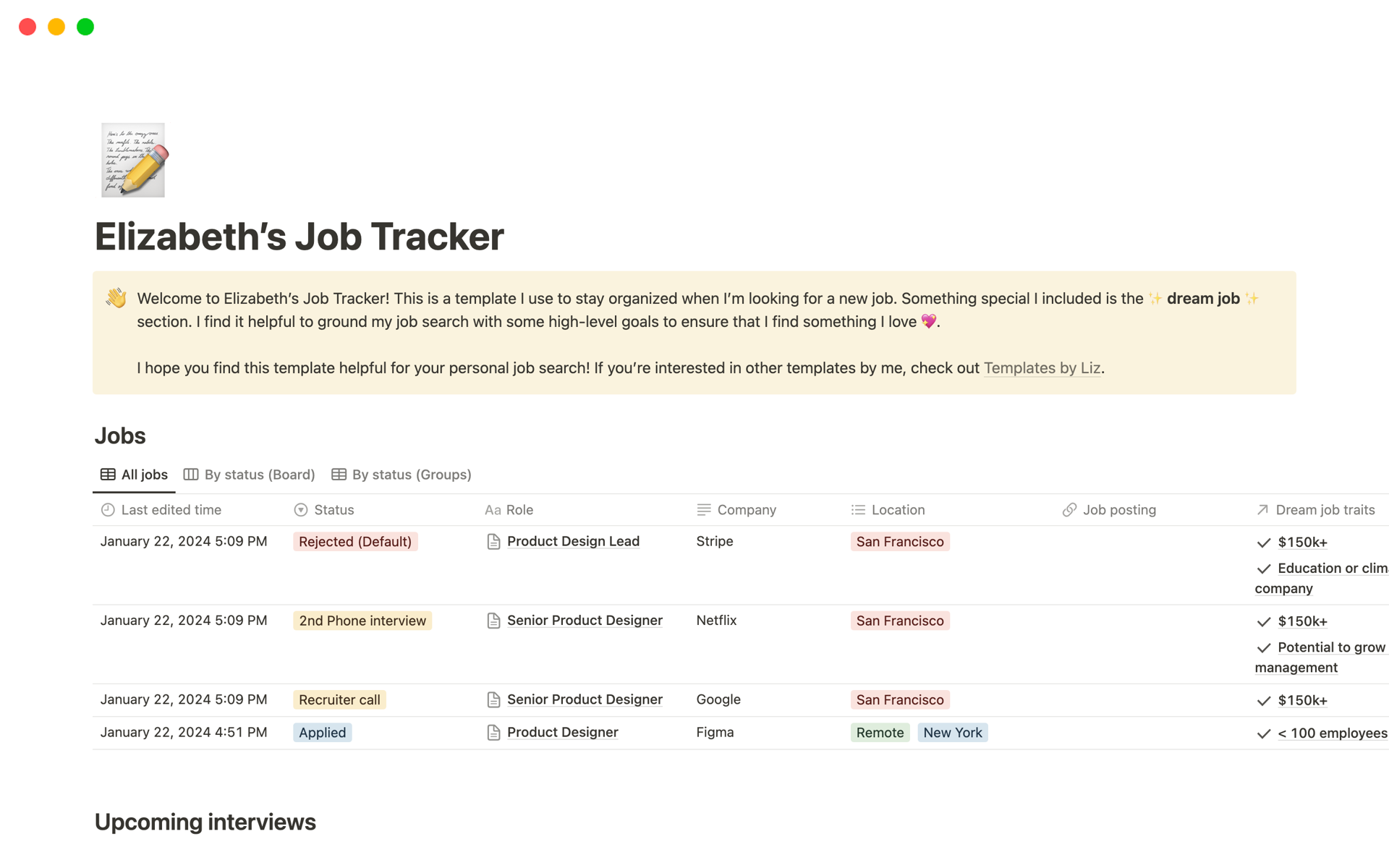1389x868 pixels.
Task: Expand the Rejected Default status dropdown
Action: click(357, 541)
